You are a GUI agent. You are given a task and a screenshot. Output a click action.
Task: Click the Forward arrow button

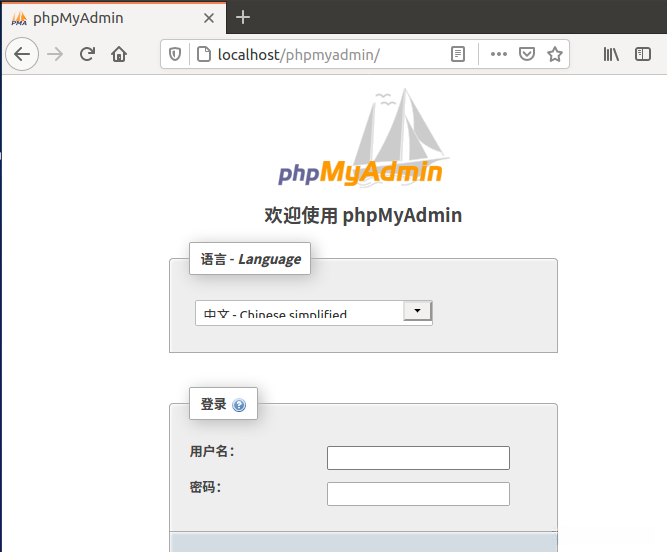[55, 54]
